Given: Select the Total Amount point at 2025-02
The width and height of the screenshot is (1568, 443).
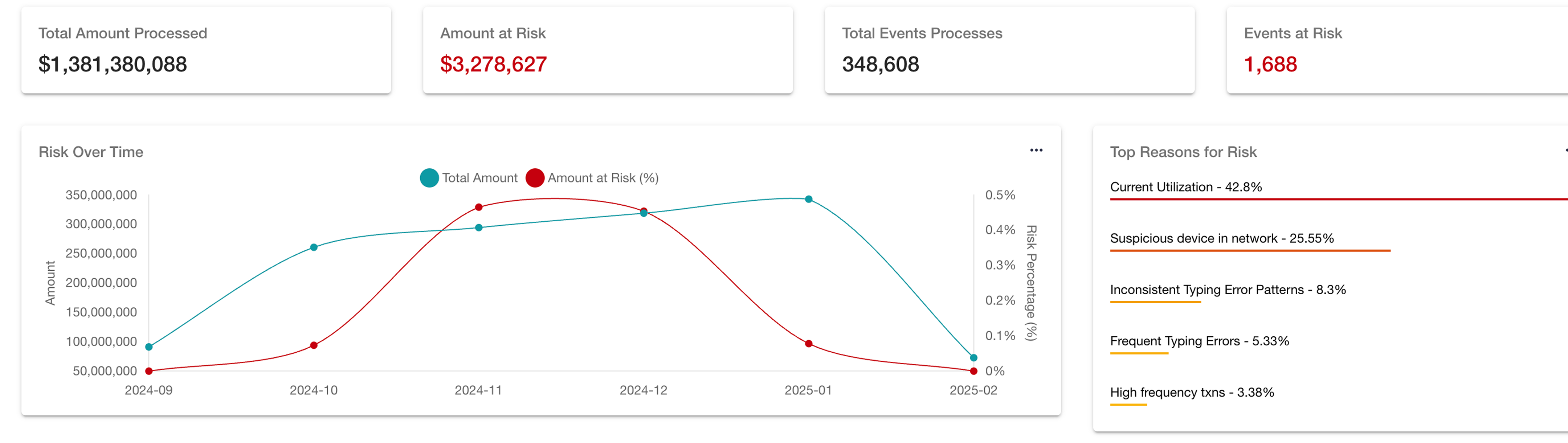Looking at the screenshot, I should point(973,358).
